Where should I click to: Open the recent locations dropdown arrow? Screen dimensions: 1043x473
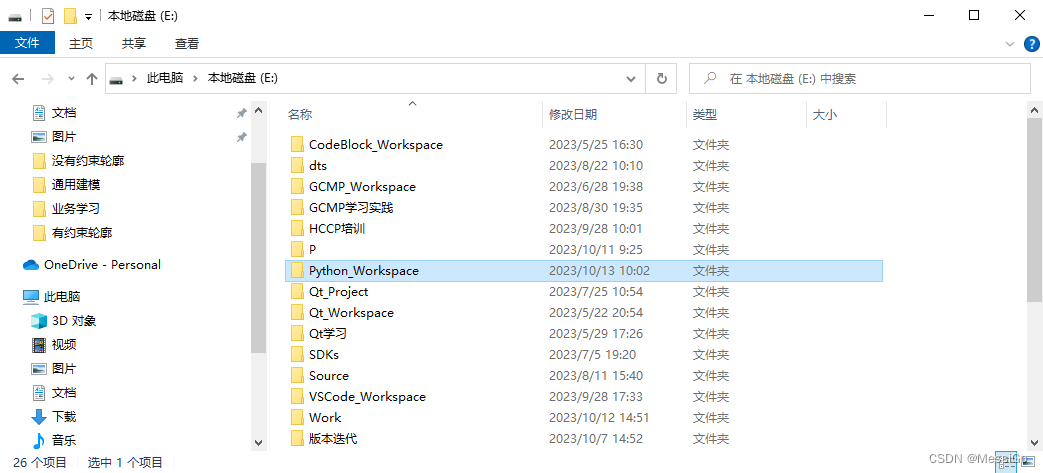[x=71, y=79]
